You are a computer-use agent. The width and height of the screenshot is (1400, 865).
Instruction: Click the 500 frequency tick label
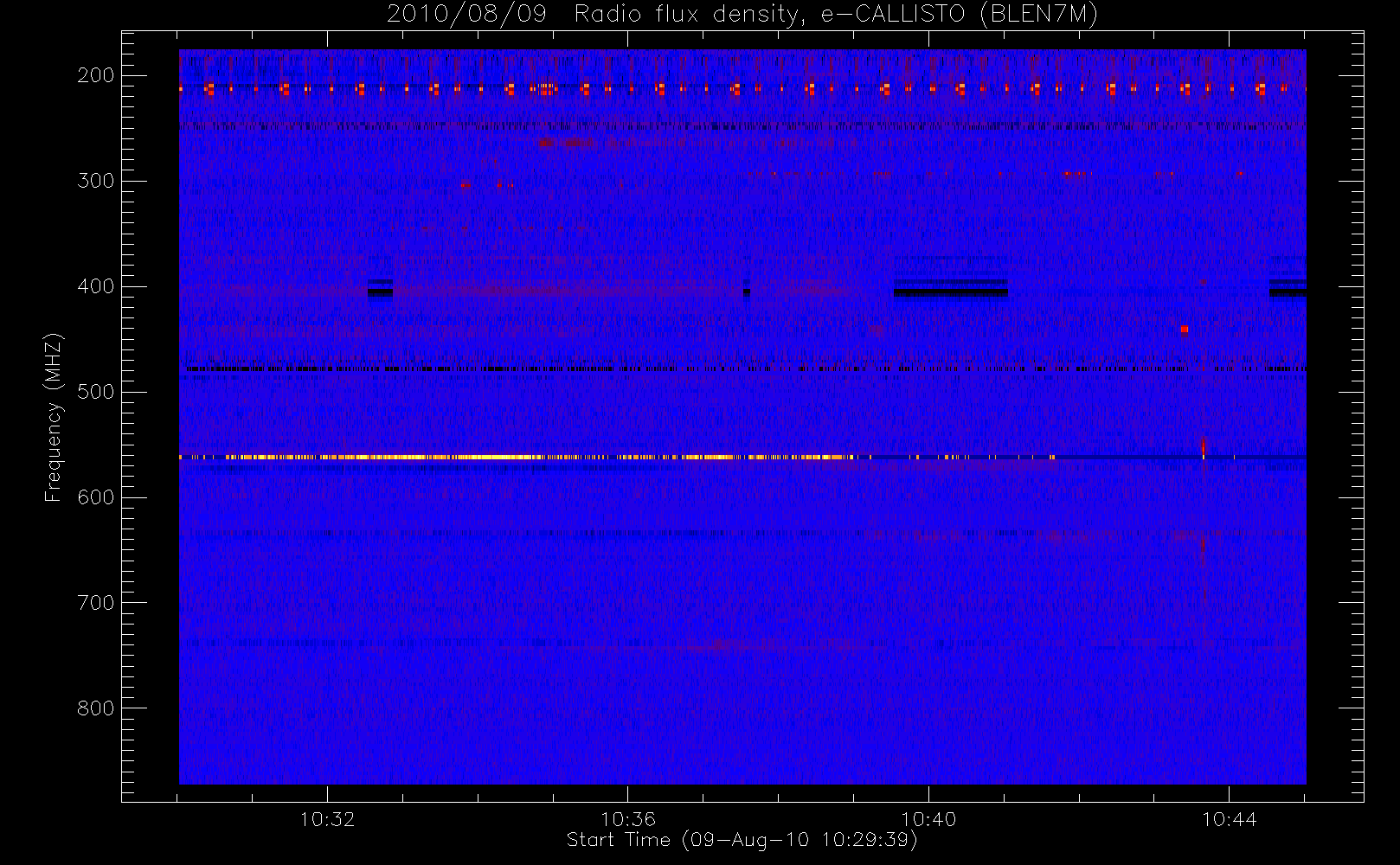[96, 392]
